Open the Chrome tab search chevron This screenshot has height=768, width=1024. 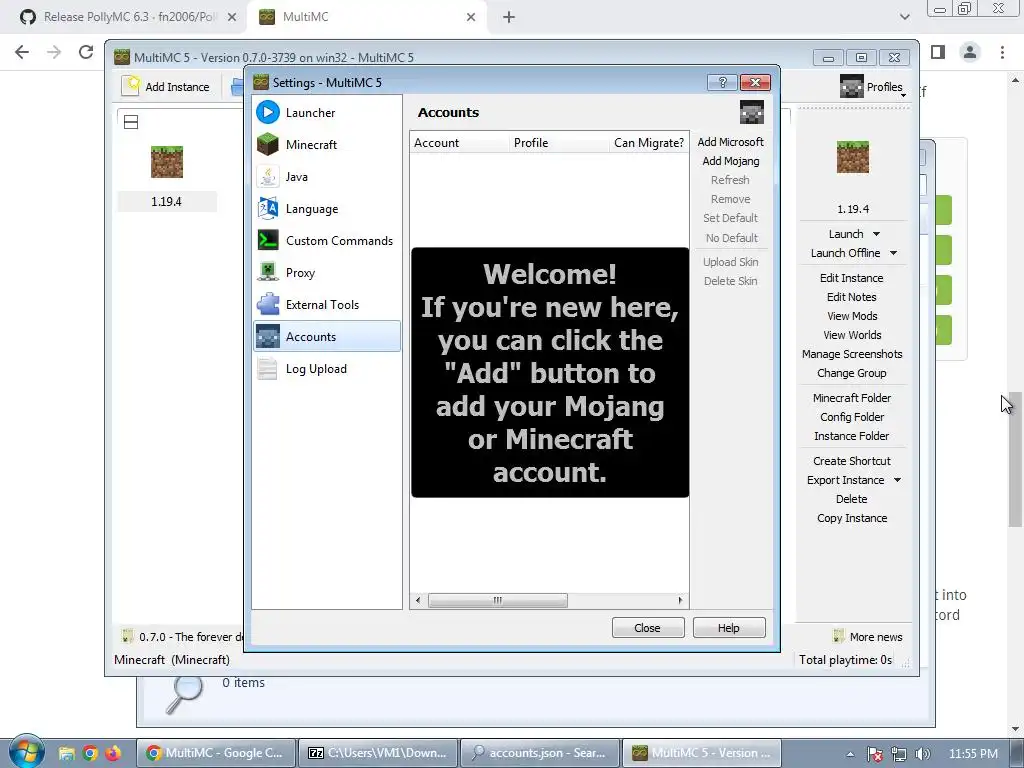coord(904,17)
